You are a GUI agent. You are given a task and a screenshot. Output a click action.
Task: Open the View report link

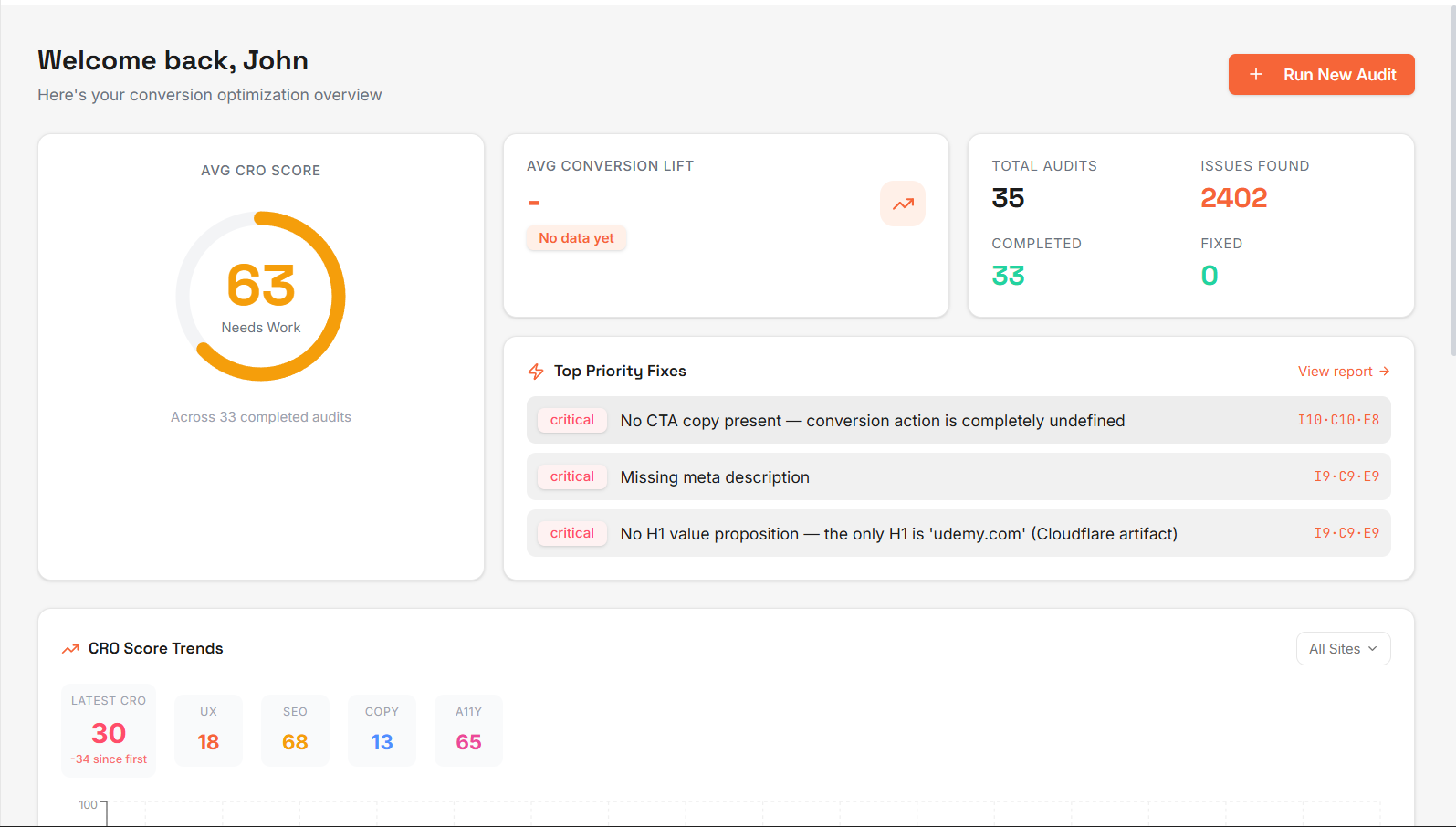pyautogui.click(x=1336, y=372)
